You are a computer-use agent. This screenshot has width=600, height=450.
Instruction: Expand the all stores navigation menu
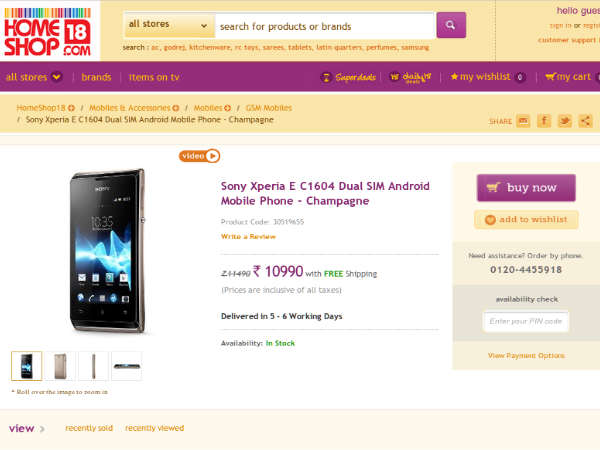coord(34,77)
